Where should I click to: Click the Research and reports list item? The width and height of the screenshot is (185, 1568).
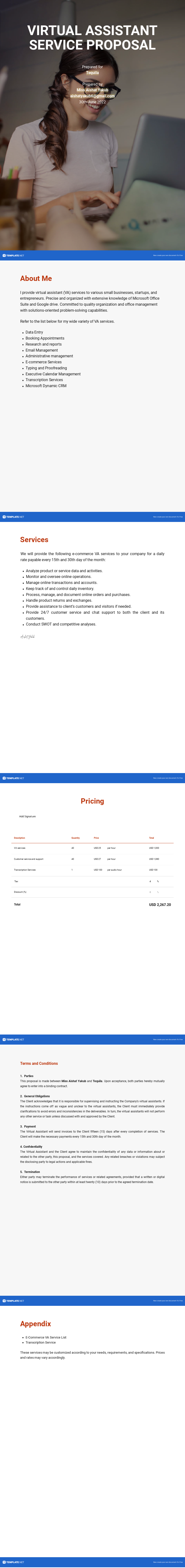(43, 345)
